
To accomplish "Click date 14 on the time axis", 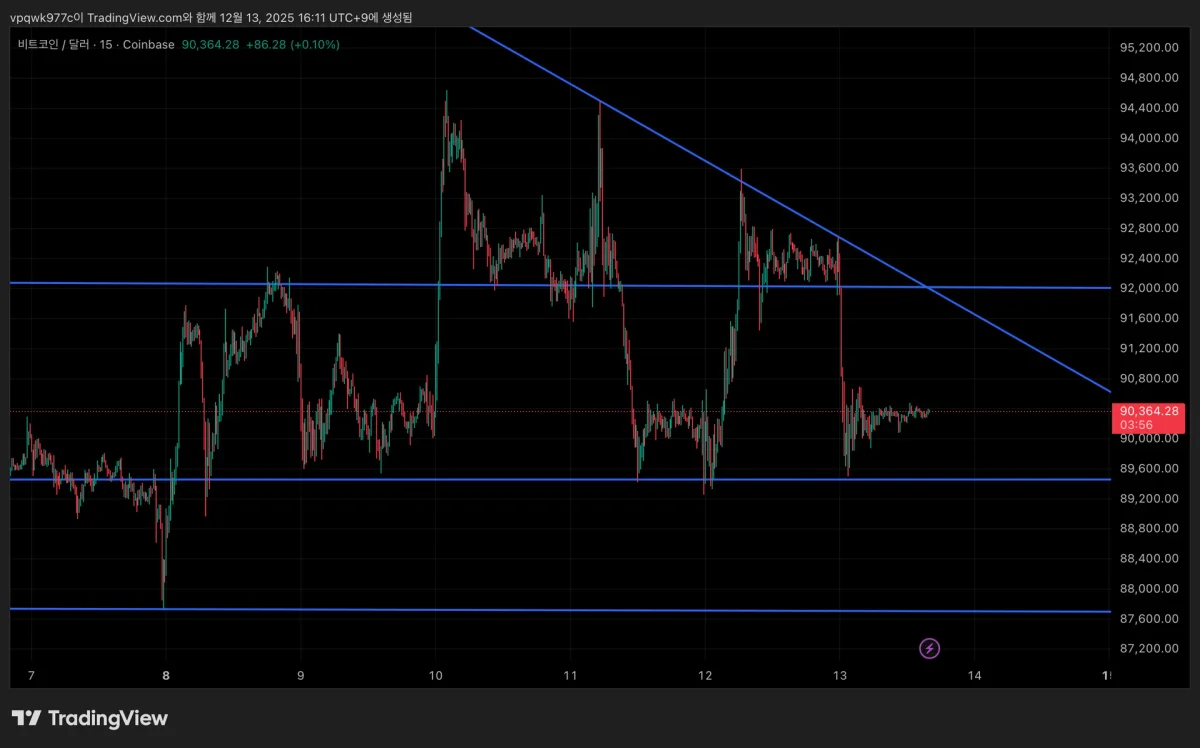I will [975, 675].
